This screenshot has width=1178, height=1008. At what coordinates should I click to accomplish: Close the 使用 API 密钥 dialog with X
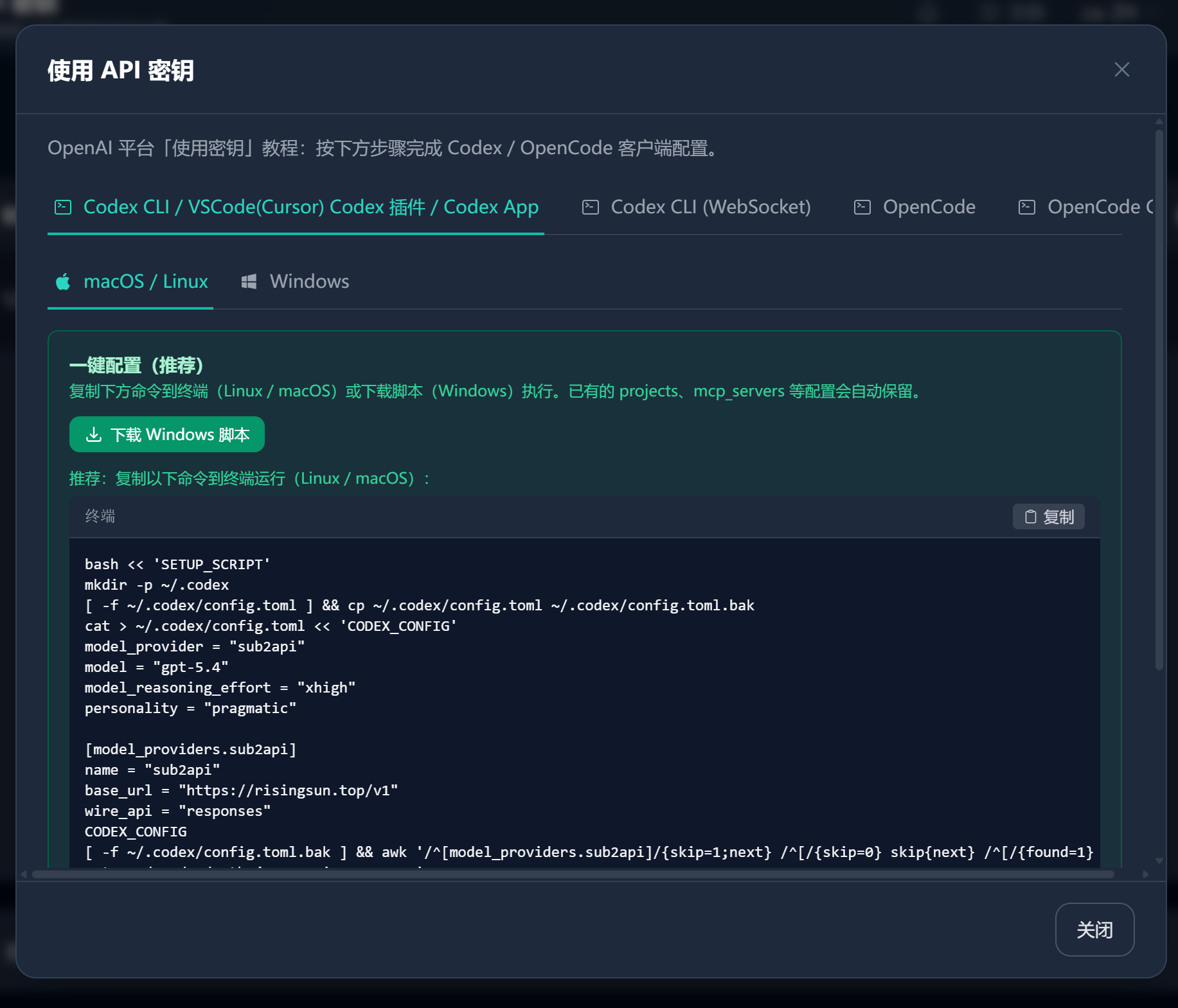pyautogui.click(x=1121, y=69)
